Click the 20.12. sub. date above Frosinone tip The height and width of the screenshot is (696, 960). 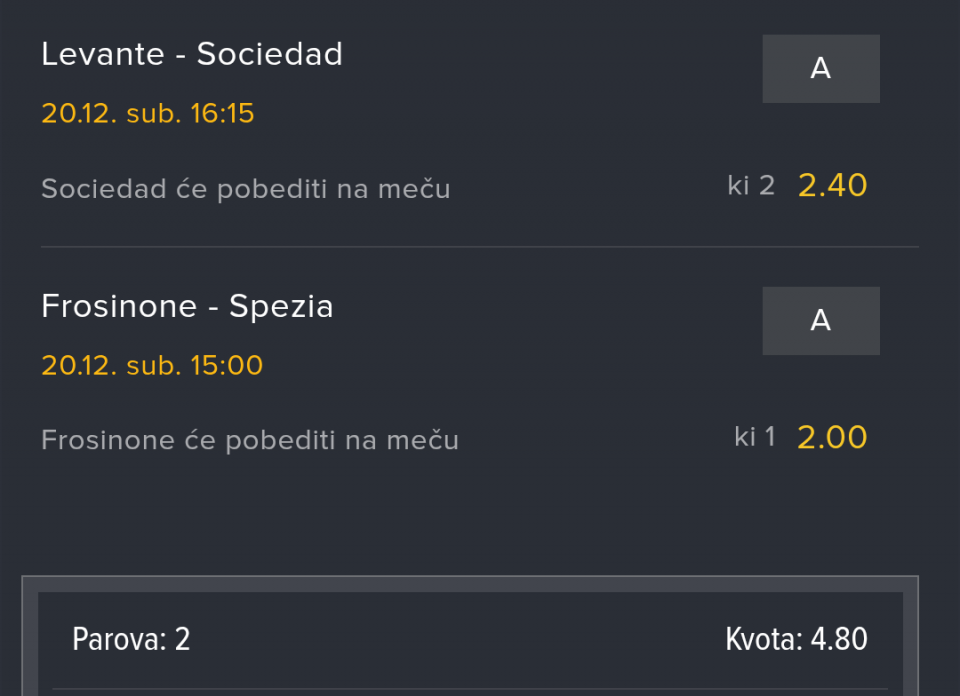point(111,366)
